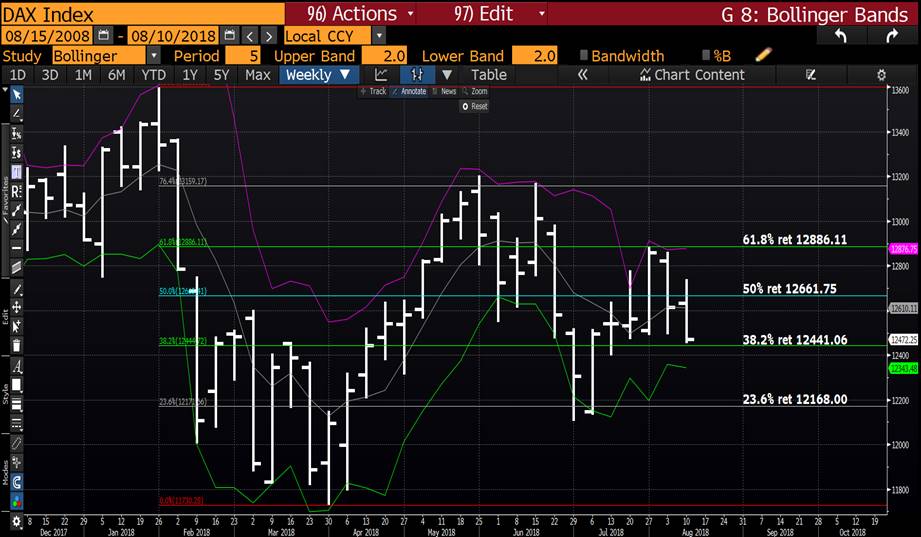Edit the Upper Band value field

pyautogui.click(x=384, y=56)
